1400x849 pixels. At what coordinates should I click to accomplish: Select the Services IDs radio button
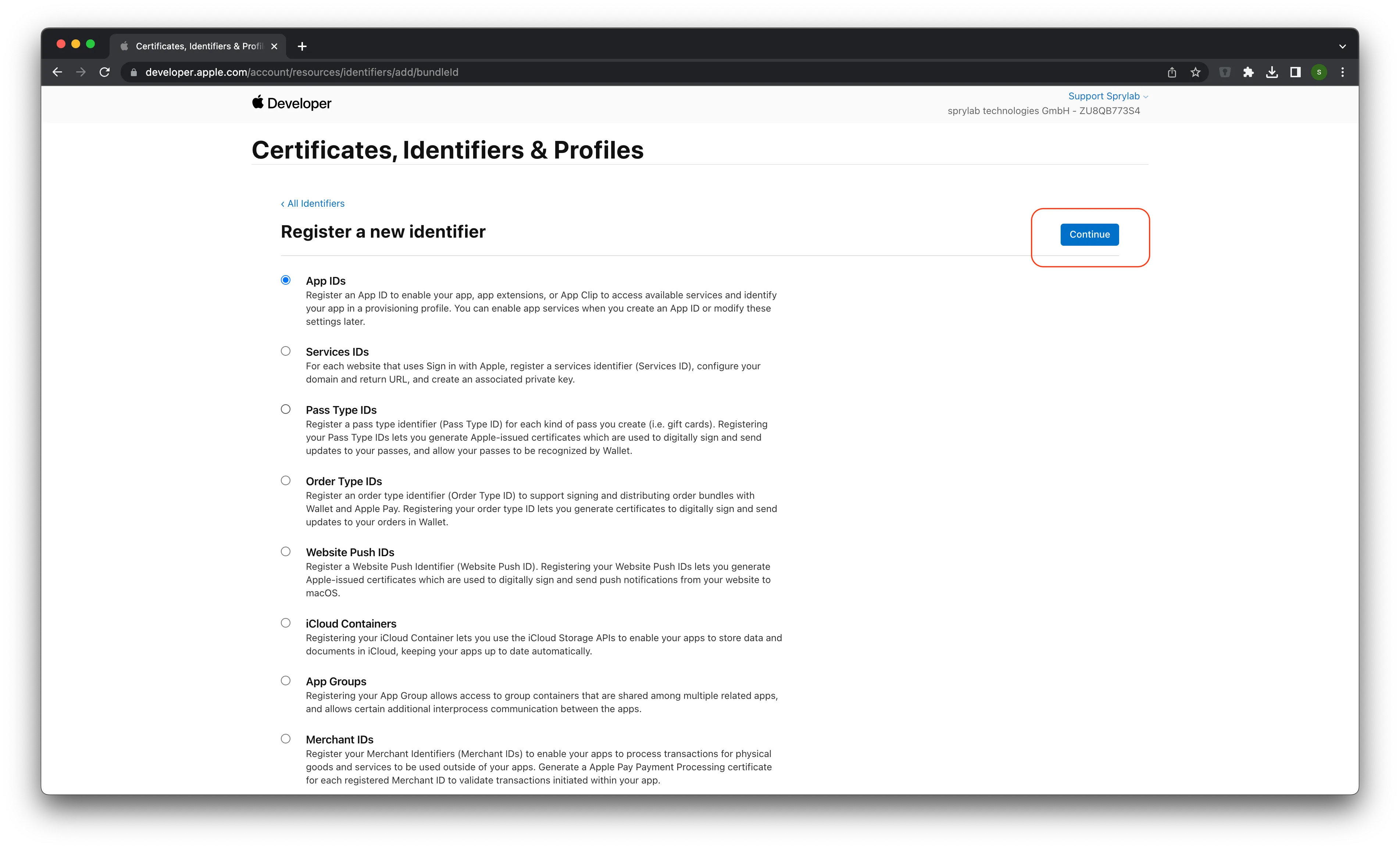point(286,351)
